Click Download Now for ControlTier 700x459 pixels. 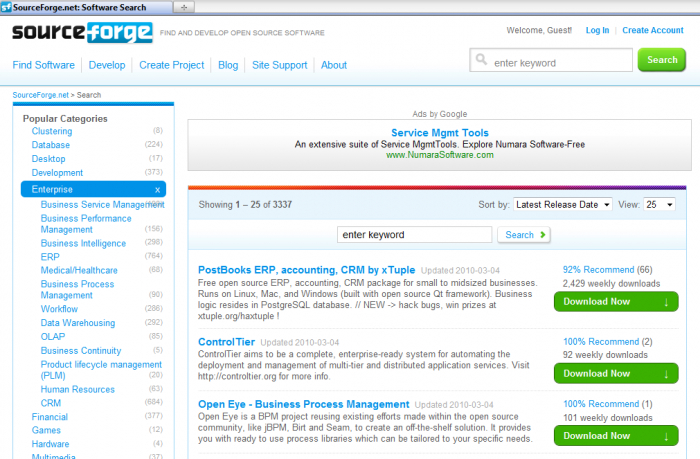[x=616, y=374]
